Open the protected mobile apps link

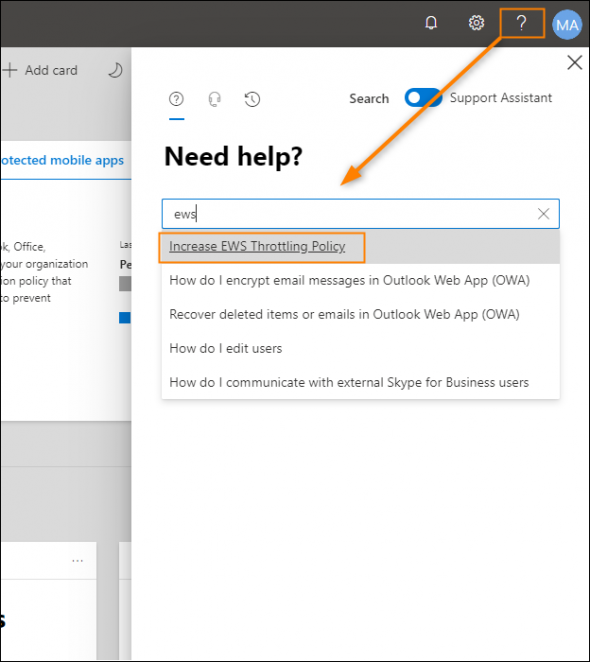(62, 160)
